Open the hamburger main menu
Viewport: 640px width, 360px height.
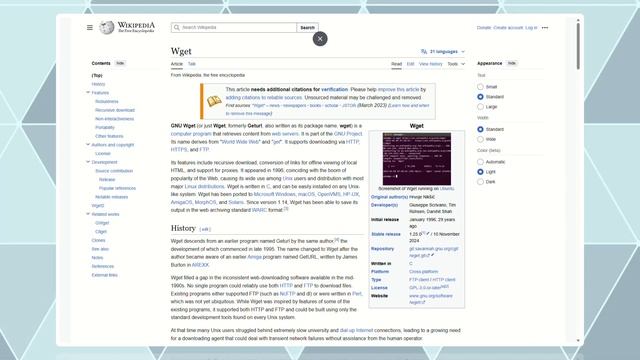(x=90, y=27)
